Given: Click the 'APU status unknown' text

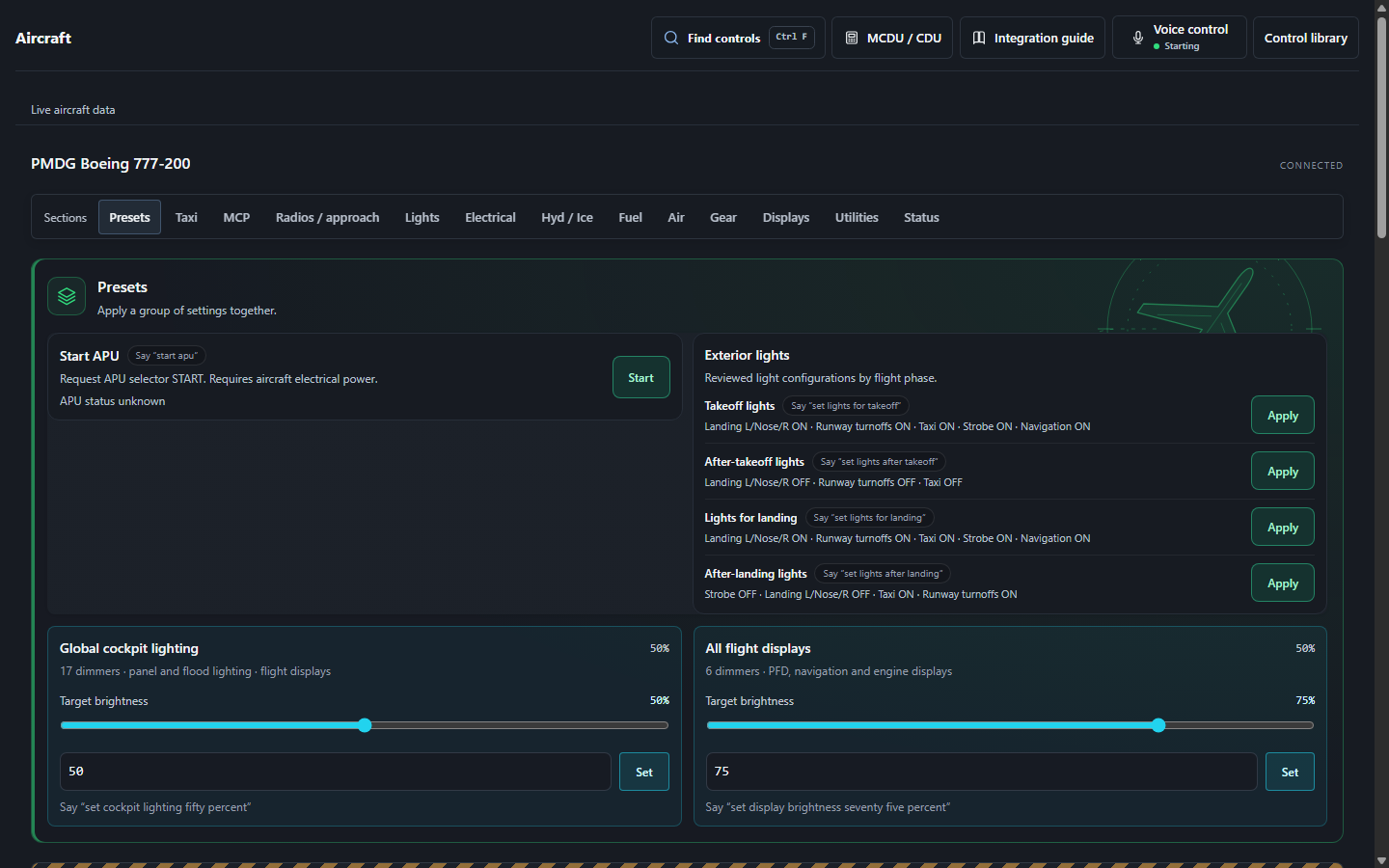Looking at the screenshot, I should pyautogui.click(x=112, y=401).
